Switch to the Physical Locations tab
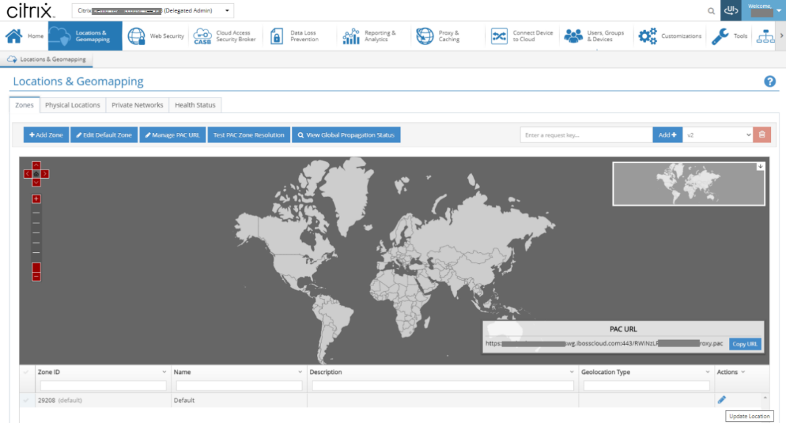The image size is (786, 424). coord(73,105)
